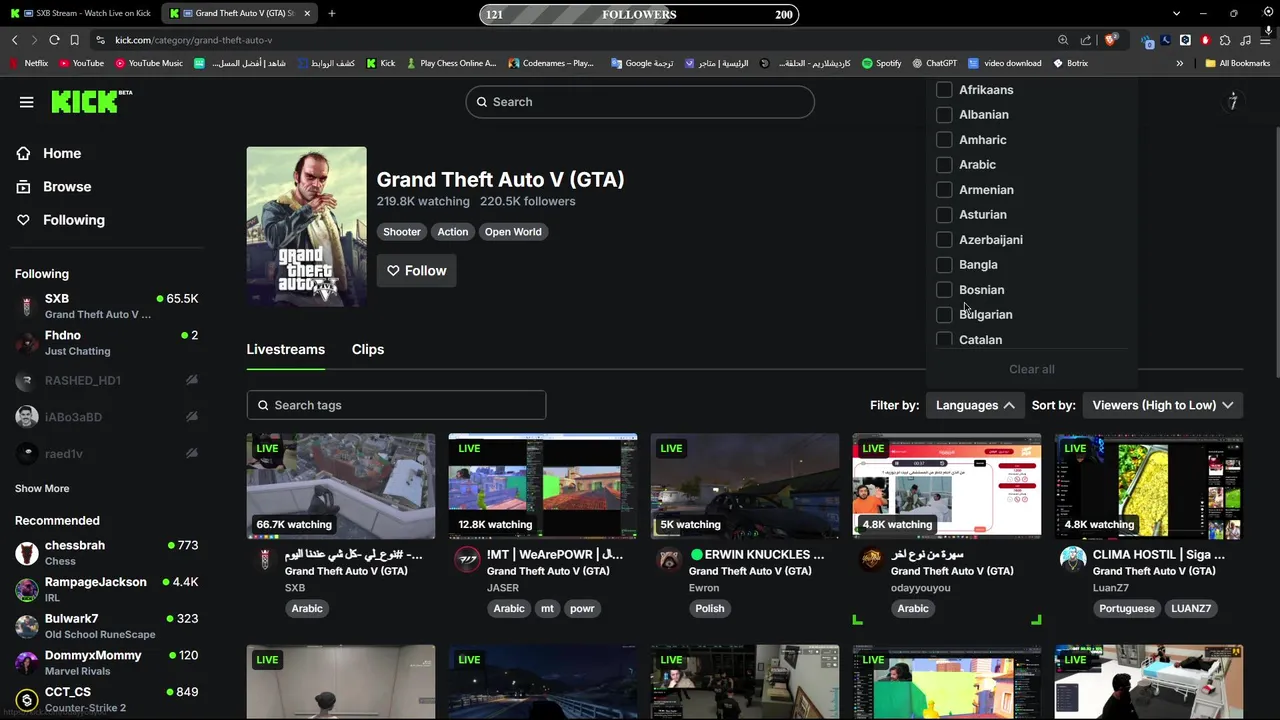Bookmark this page with the bookmark icon
The image size is (1280, 720).
pyautogui.click(x=74, y=40)
